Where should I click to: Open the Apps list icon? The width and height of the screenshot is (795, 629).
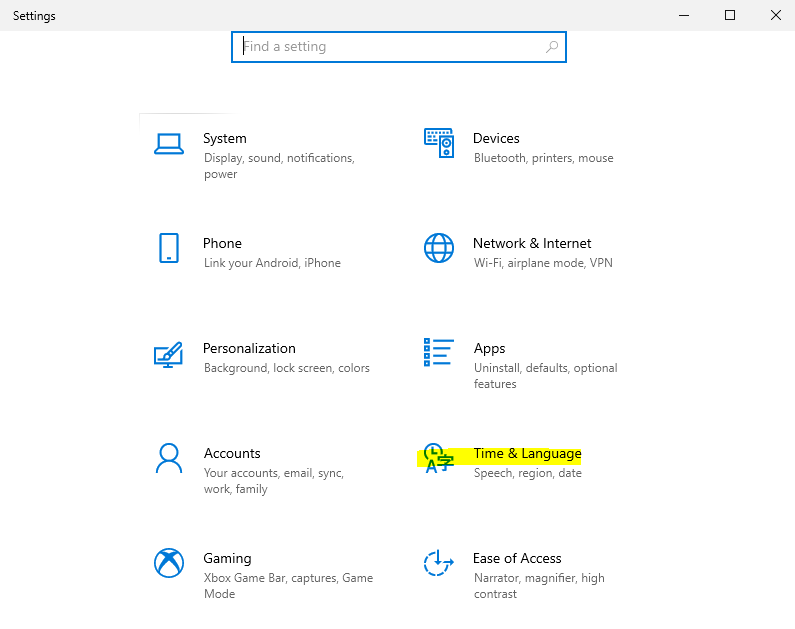point(439,353)
